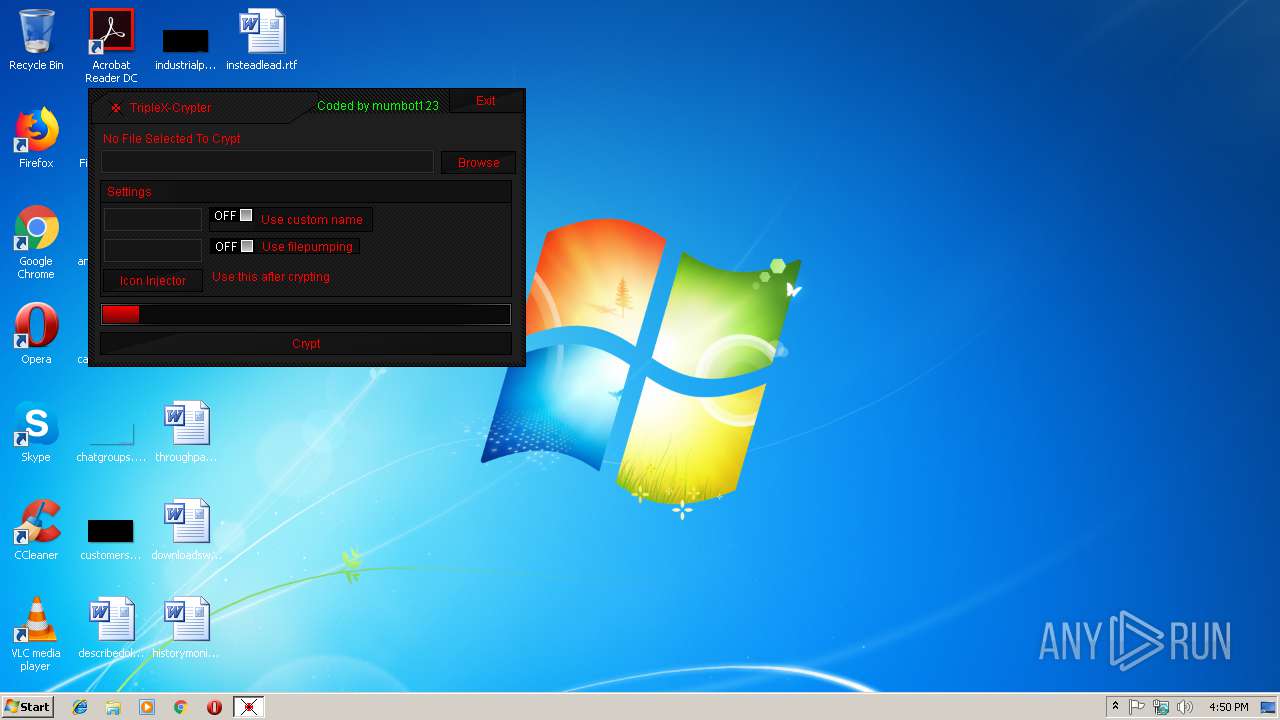Launch VLC media player shortcut
1280x720 pixels.
point(36,634)
